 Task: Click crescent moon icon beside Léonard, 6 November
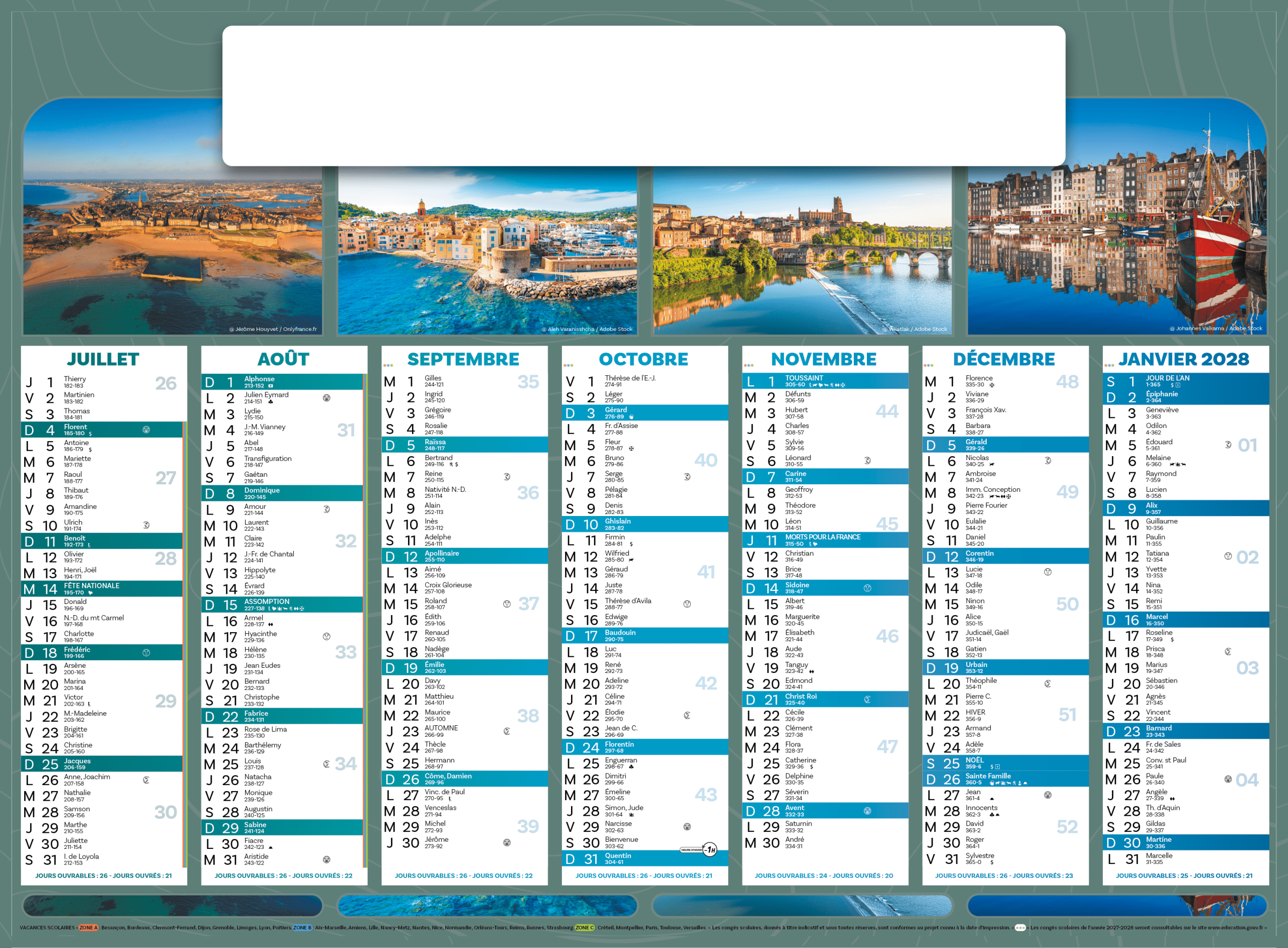[867, 460]
